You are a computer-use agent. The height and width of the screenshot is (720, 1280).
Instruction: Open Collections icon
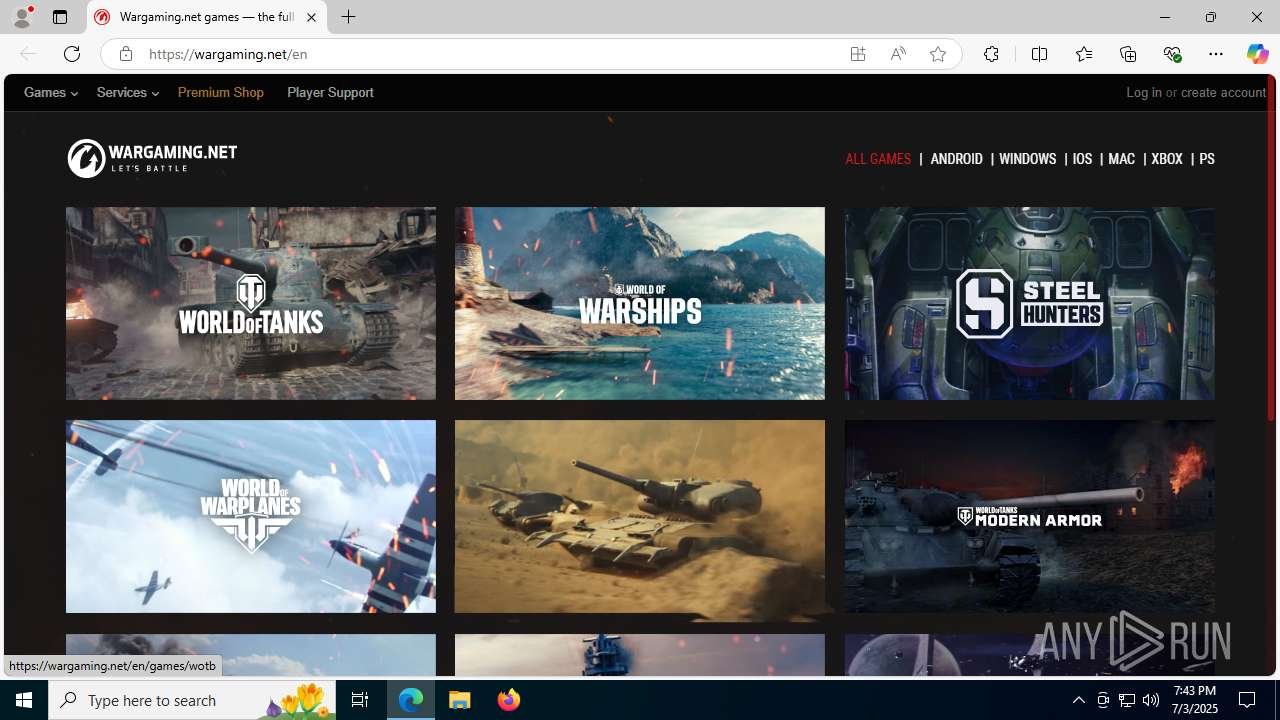pos(1128,54)
